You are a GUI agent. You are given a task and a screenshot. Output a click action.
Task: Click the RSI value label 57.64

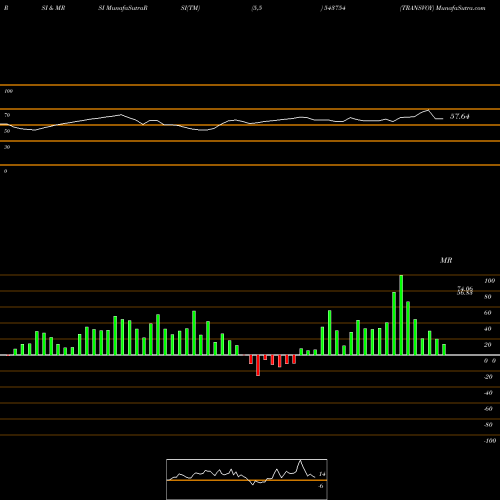[460, 116]
